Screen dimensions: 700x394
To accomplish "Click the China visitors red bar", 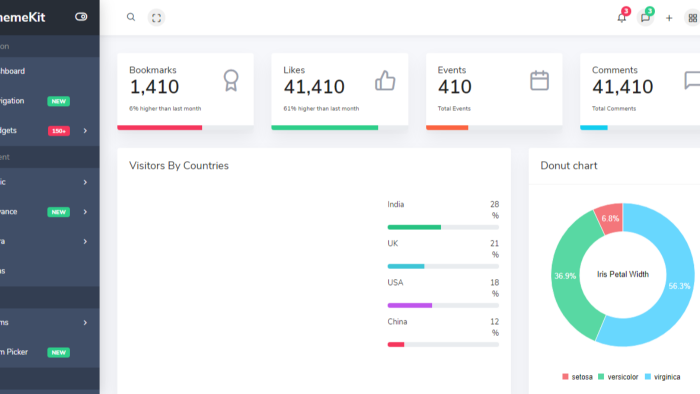I will 396,344.
